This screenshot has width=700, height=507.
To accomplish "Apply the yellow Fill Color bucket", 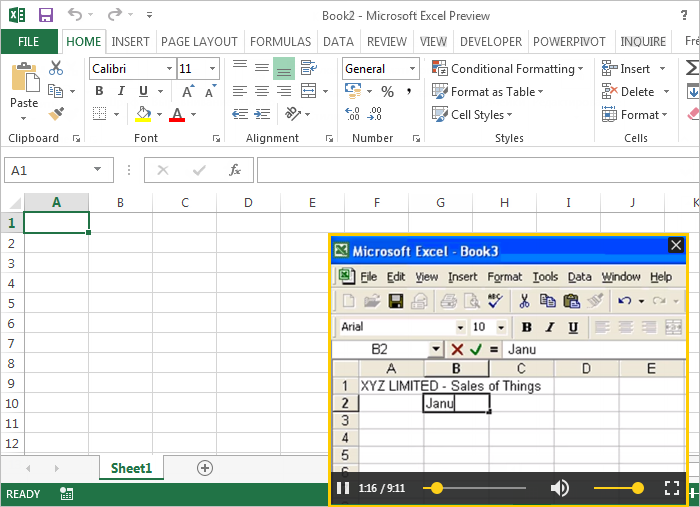I will pyautogui.click(x=143, y=114).
